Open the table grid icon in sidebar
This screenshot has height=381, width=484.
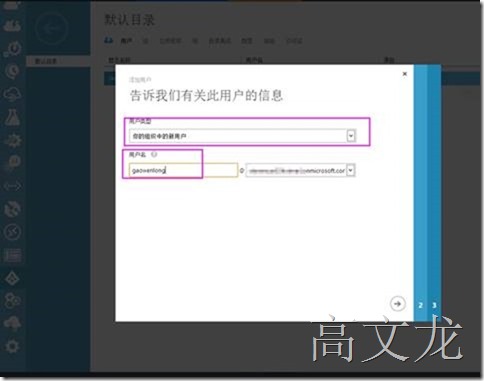pos(13,255)
